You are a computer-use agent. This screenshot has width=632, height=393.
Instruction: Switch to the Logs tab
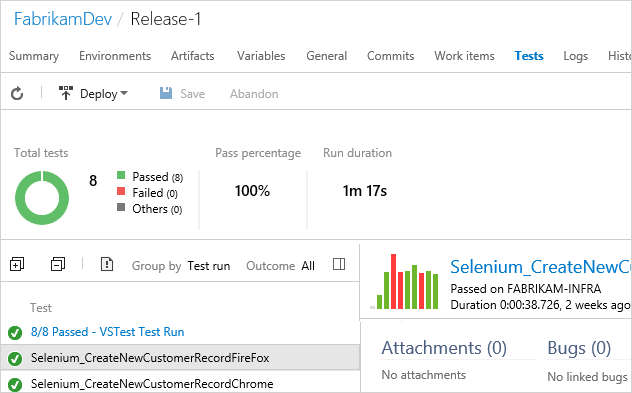[576, 56]
